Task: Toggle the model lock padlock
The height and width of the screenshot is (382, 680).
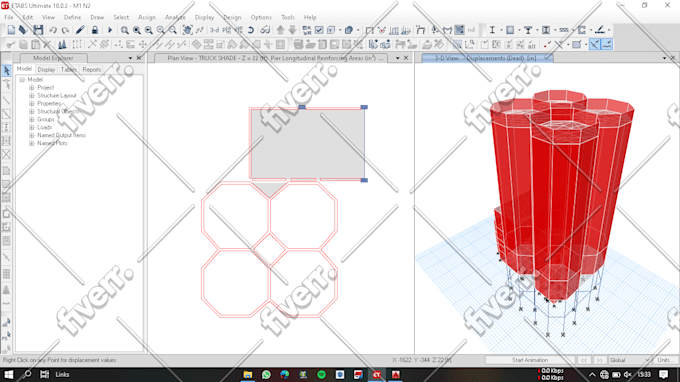Action: 95,30
